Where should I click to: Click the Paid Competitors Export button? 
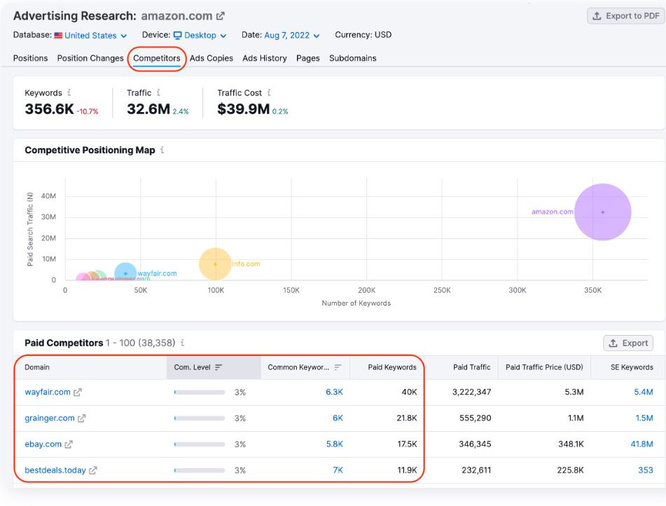pyautogui.click(x=628, y=343)
